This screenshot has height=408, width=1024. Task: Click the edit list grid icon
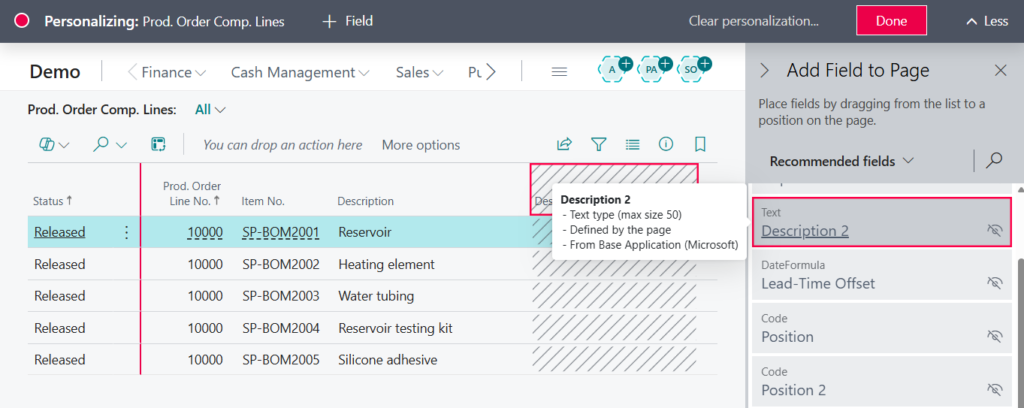[158, 145]
